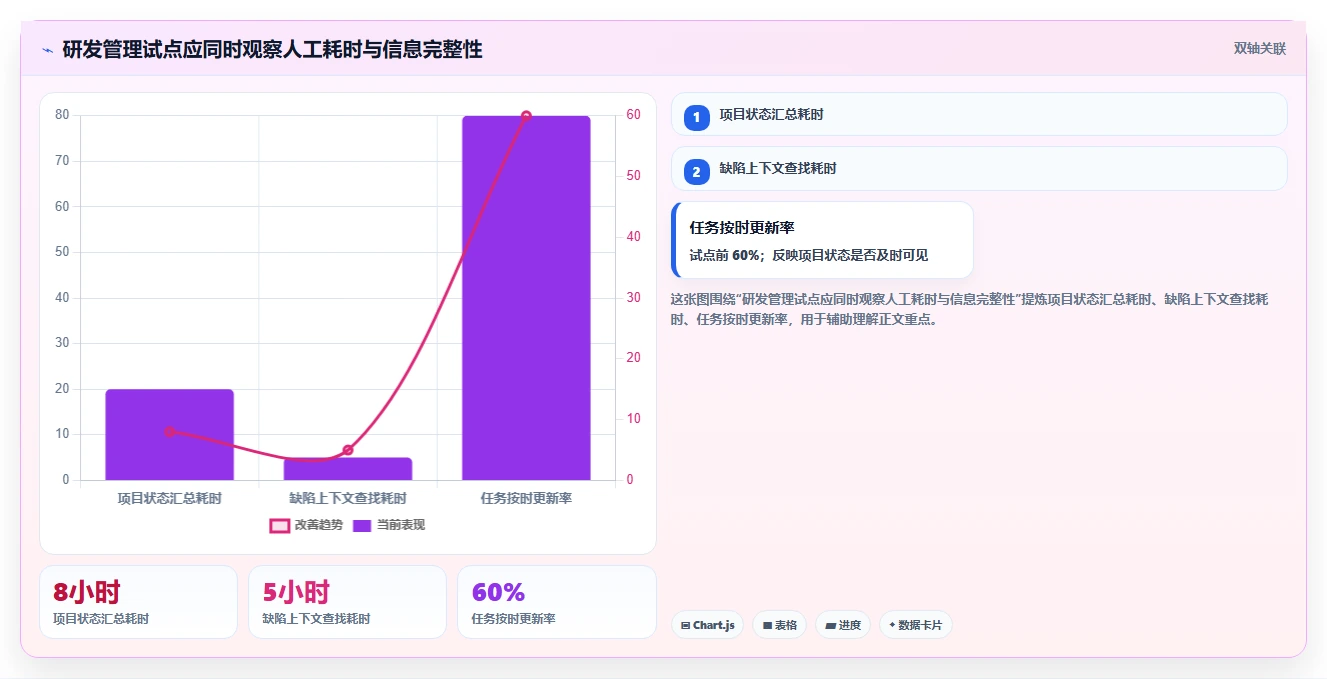1327x679 pixels.
Task: Select the 项目状态汇总耗时 list item
Action: pyautogui.click(x=979, y=114)
